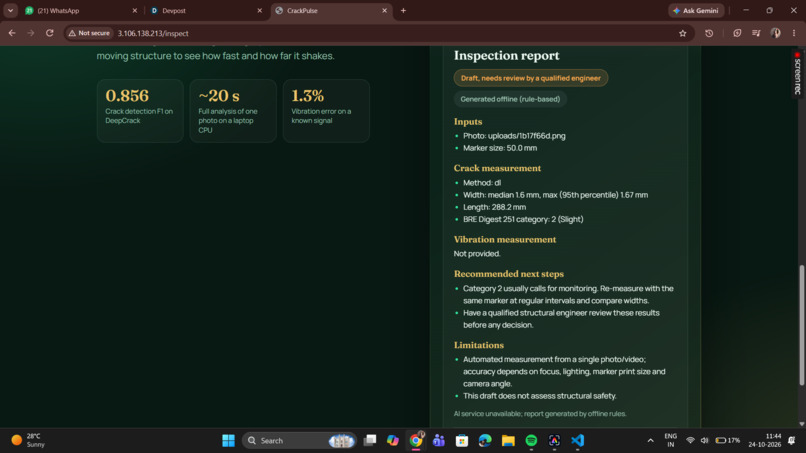Click the volume speaker tray icon
This screenshot has height=453, width=806.
coord(704,441)
